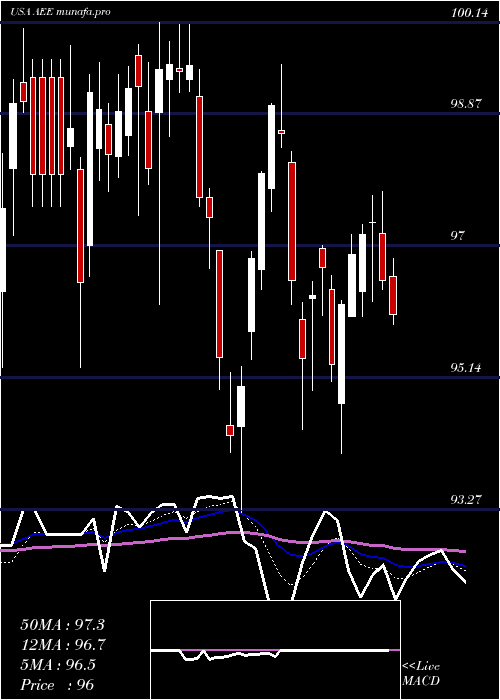
Task: Select the 98.87 price level label
Action: pos(466,104)
